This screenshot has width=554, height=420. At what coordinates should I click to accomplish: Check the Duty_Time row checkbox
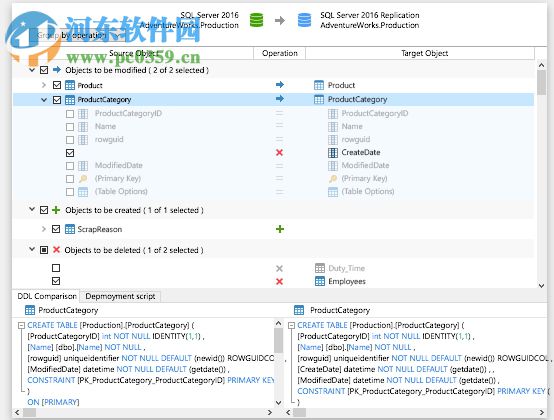point(56,268)
